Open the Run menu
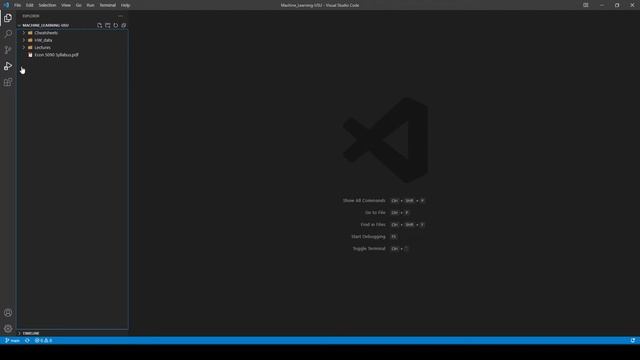This screenshot has height=360, width=640. (x=90, y=5)
